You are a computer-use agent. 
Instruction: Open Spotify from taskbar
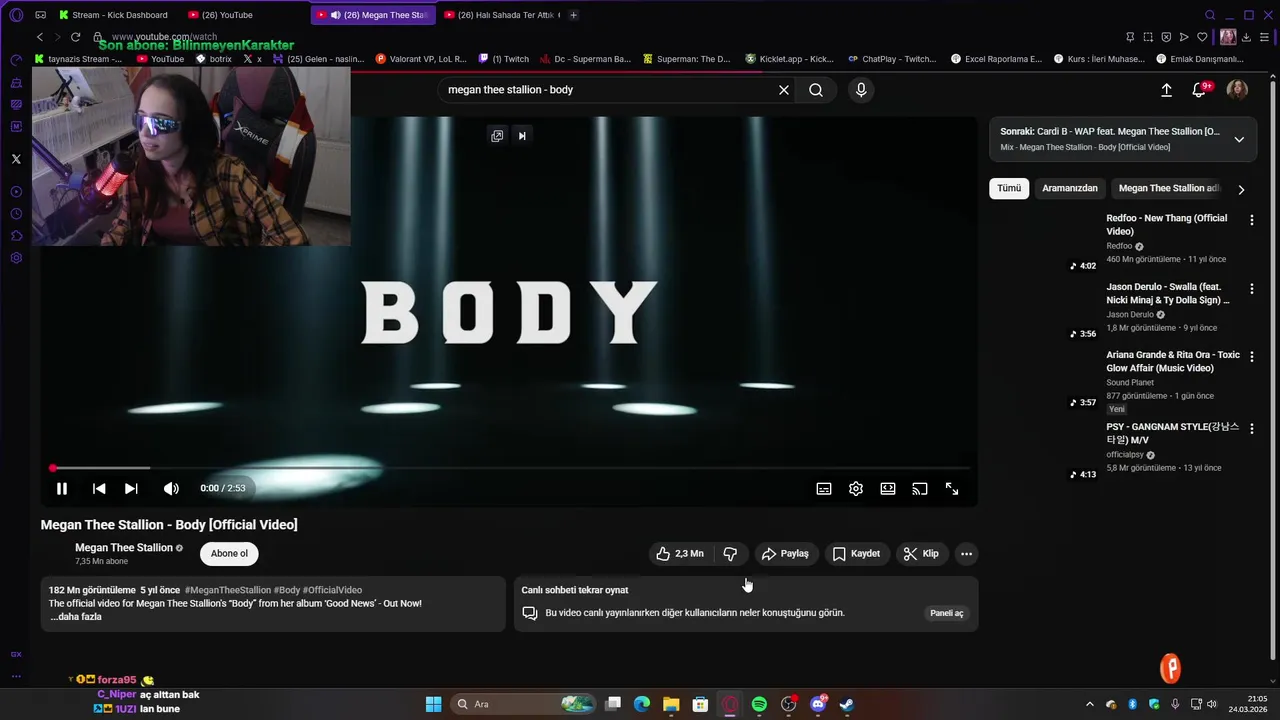tap(759, 704)
